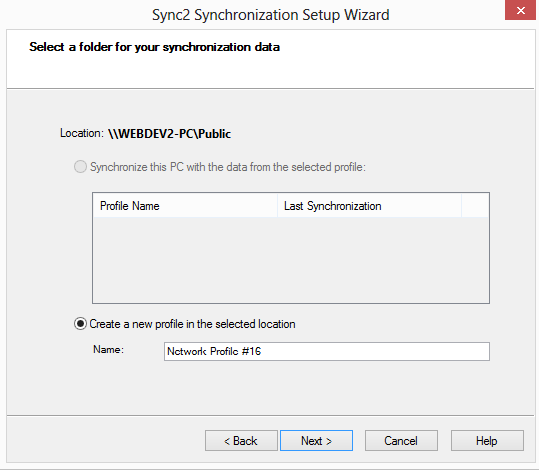This screenshot has width=539, height=470.
Task: Click the divider between Profile Name and Last Synchronization
Action: 277,206
